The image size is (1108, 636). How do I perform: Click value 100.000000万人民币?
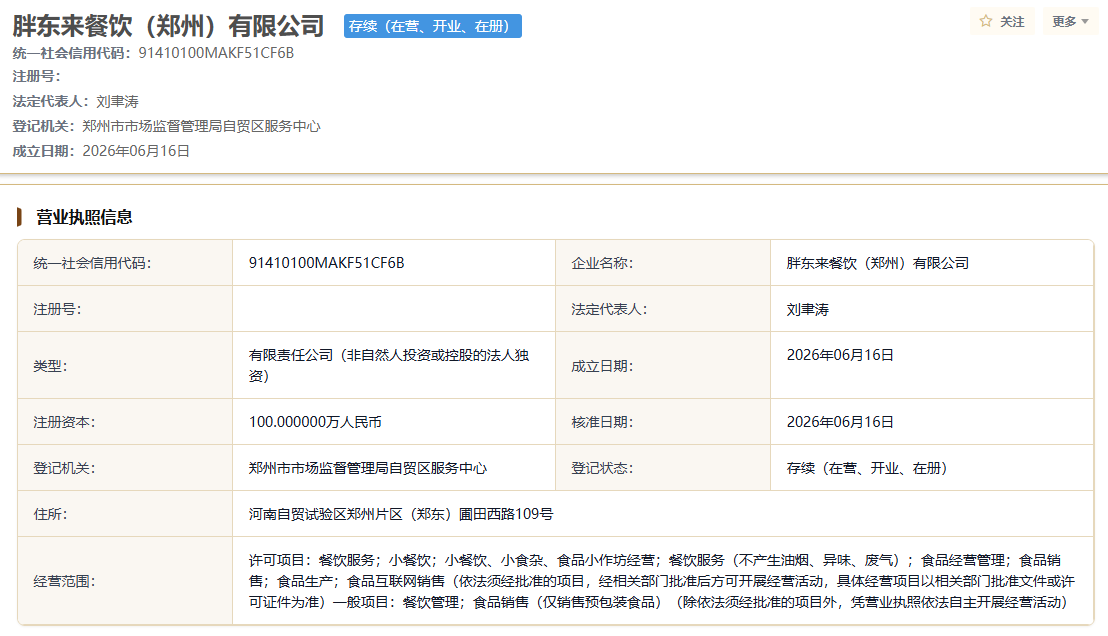click(x=315, y=422)
